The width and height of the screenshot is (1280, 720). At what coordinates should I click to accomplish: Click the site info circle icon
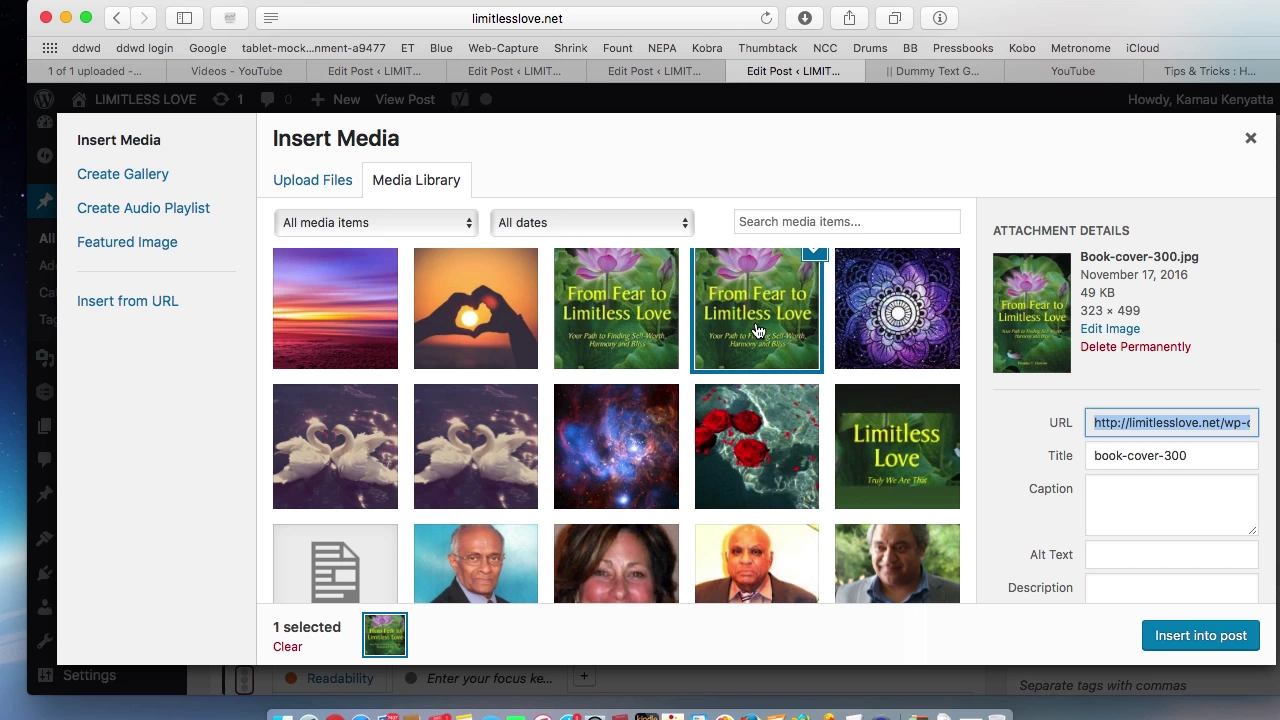point(940,18)
